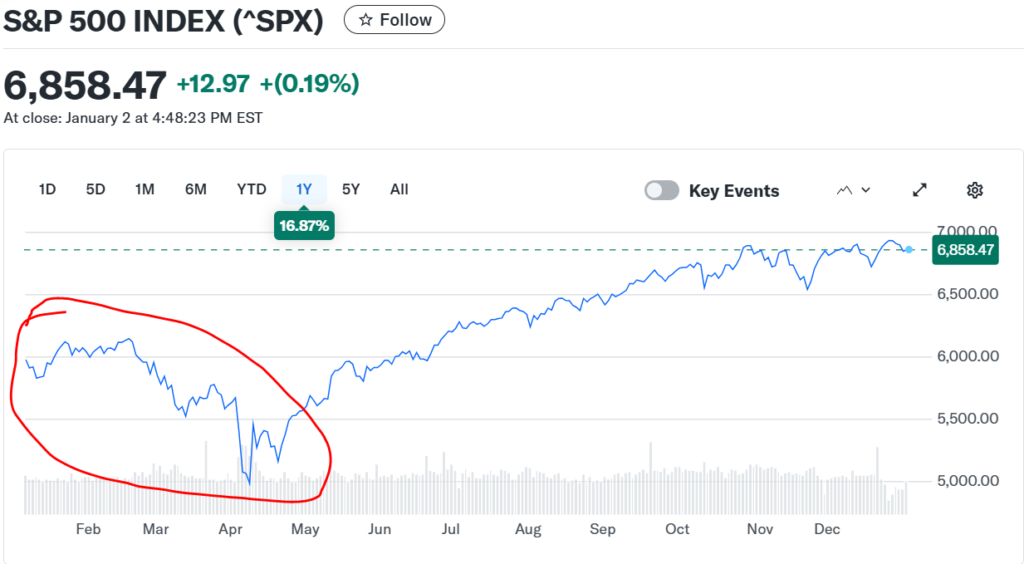Click the line chart icon
This screenshot has height=564, width=1024.
pos(844,190)
